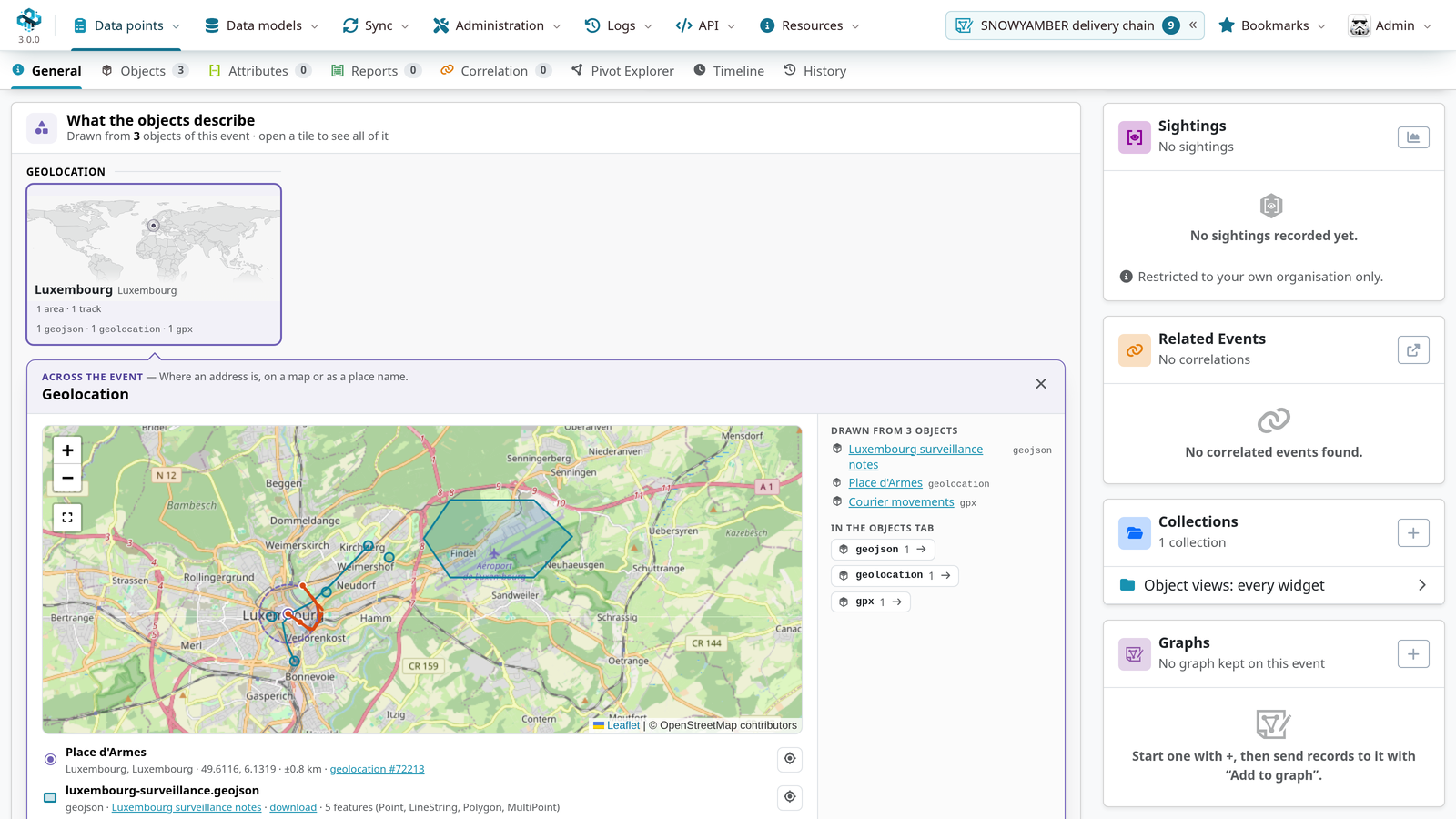The height and width of the screenshot is (819, 1456).
Task: Open the Data models dropdown
Action: click(x=262, y=25)
